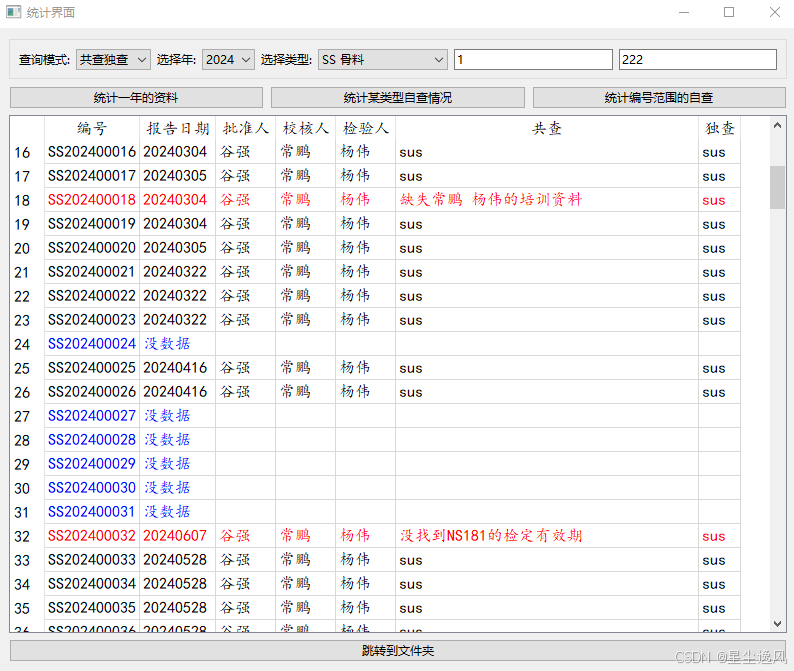794x671 pixels.
Task: Maximize the 统计界面 window
Action: pyautogui.click(x=729, y=12)
